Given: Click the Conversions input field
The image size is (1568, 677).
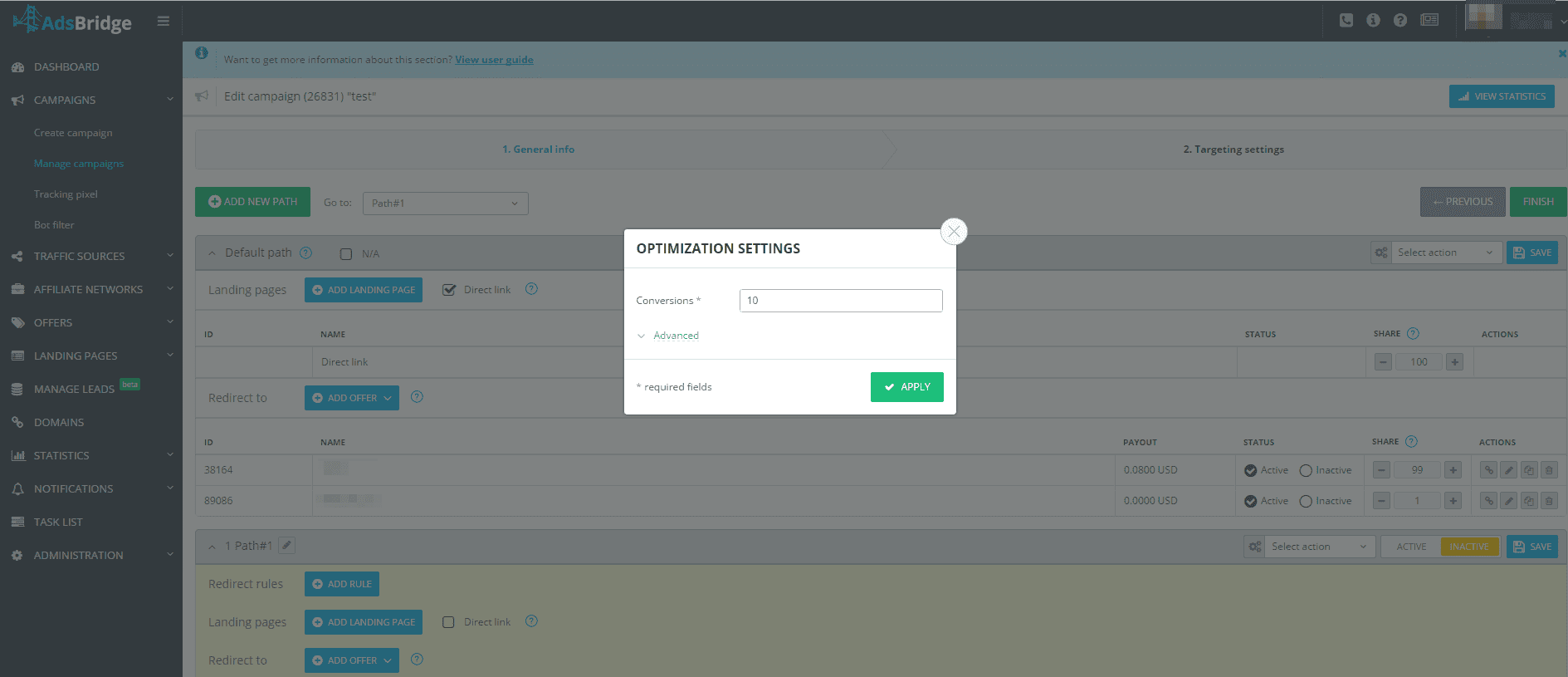Looking at the screenshot, I should [841, 301].
